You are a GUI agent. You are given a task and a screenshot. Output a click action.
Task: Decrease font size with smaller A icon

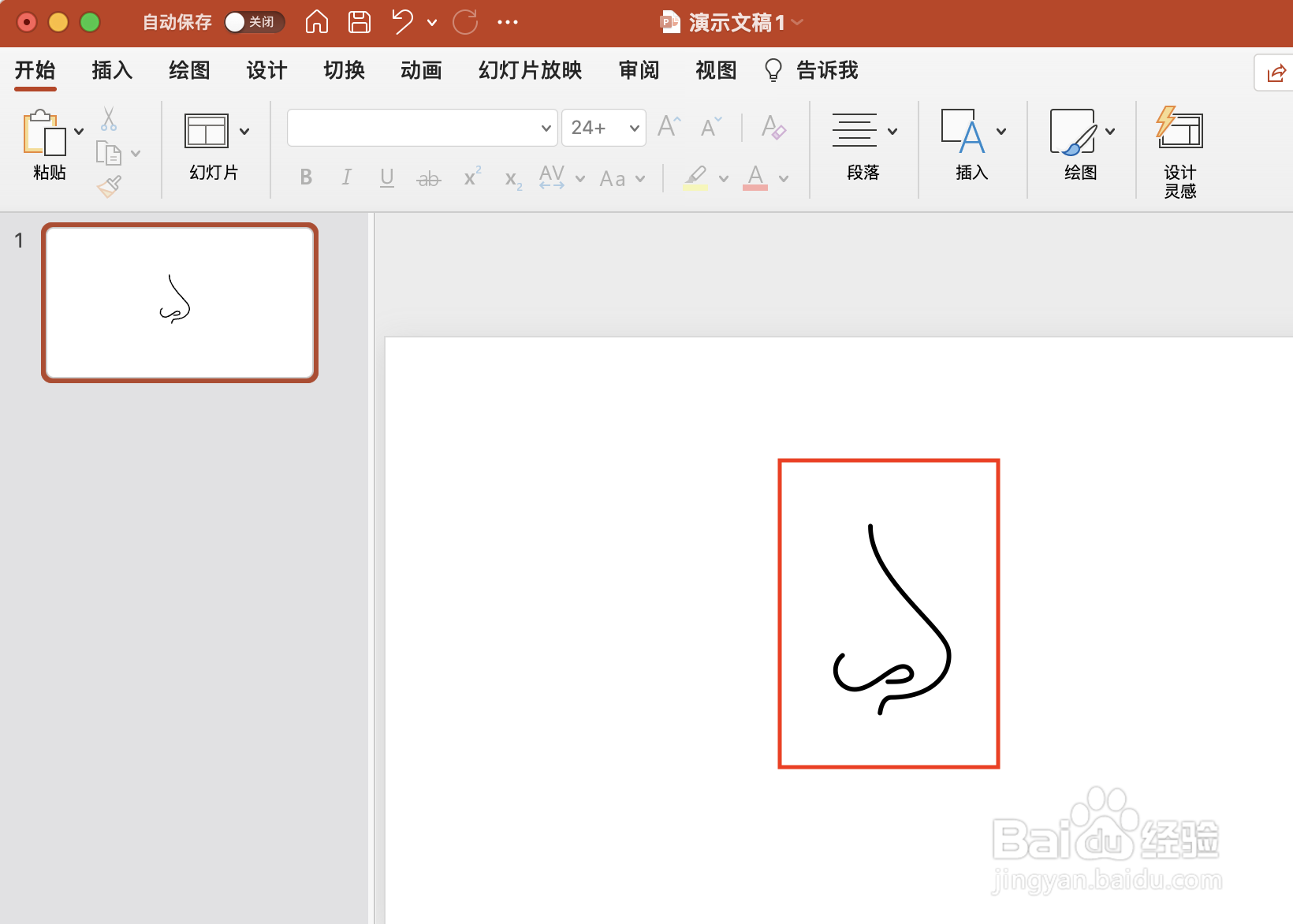[x=710, y=127]
